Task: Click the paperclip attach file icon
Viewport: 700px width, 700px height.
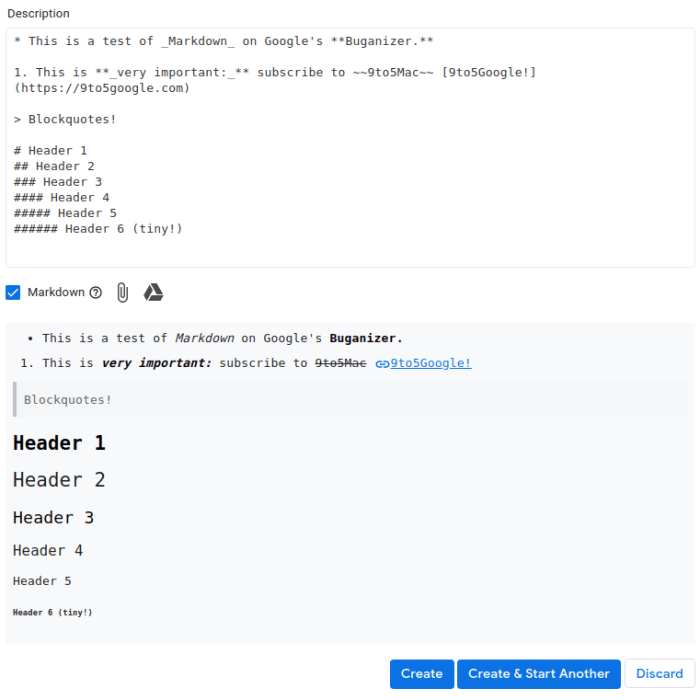Action: tap(123, 293)
